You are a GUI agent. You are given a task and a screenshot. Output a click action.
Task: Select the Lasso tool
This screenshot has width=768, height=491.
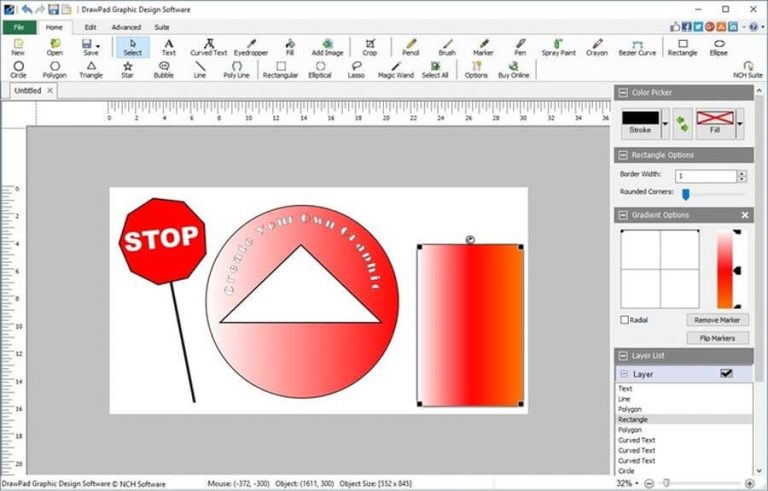click(x=356, y=70)
